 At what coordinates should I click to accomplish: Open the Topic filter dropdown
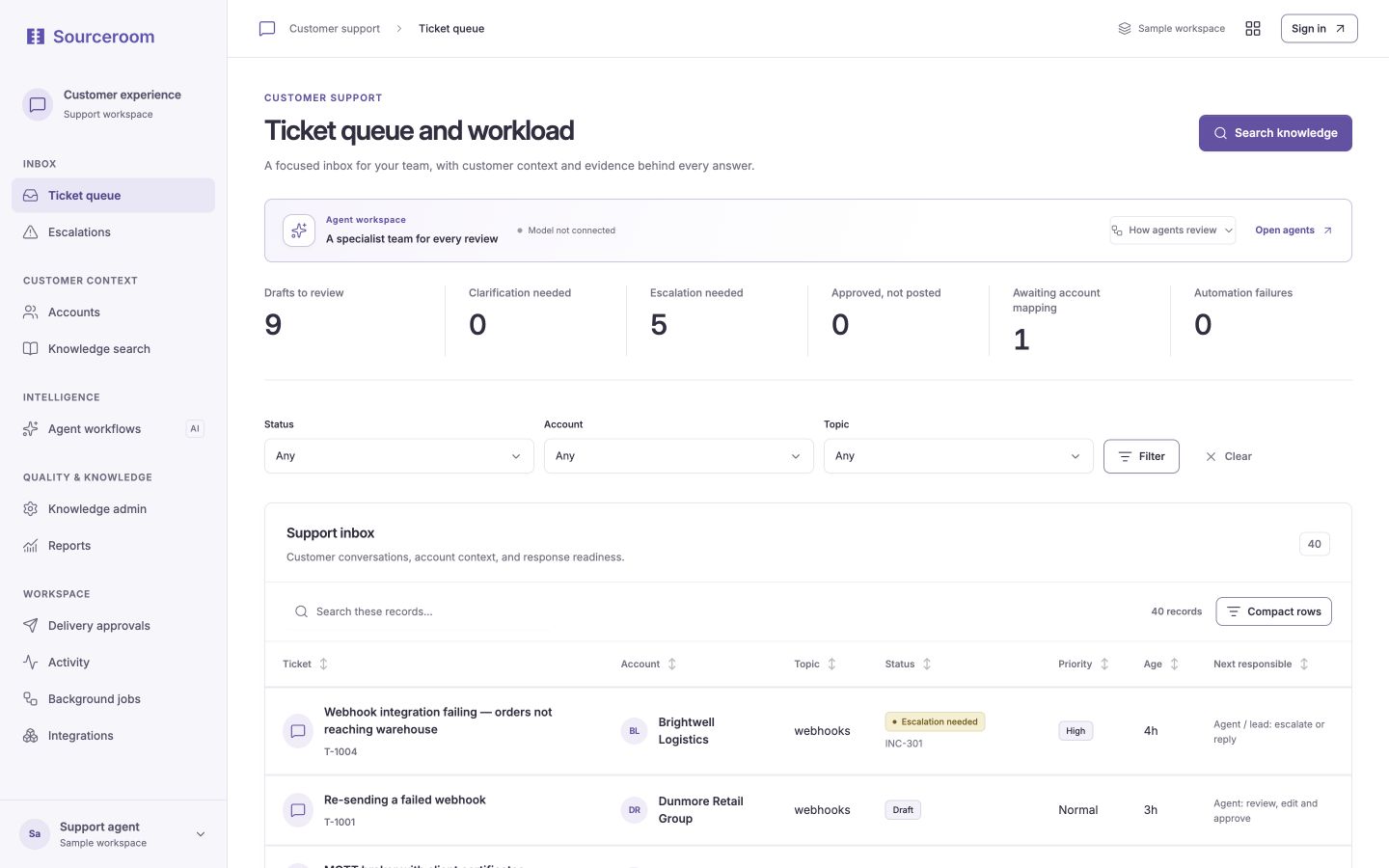coord(959,456)
